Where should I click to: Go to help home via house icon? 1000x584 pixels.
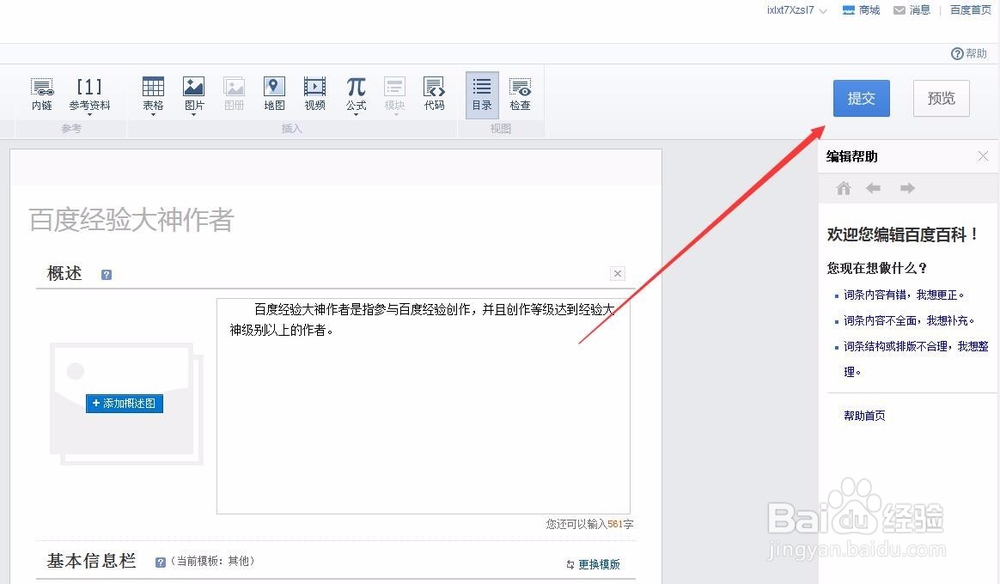(844, 188)
